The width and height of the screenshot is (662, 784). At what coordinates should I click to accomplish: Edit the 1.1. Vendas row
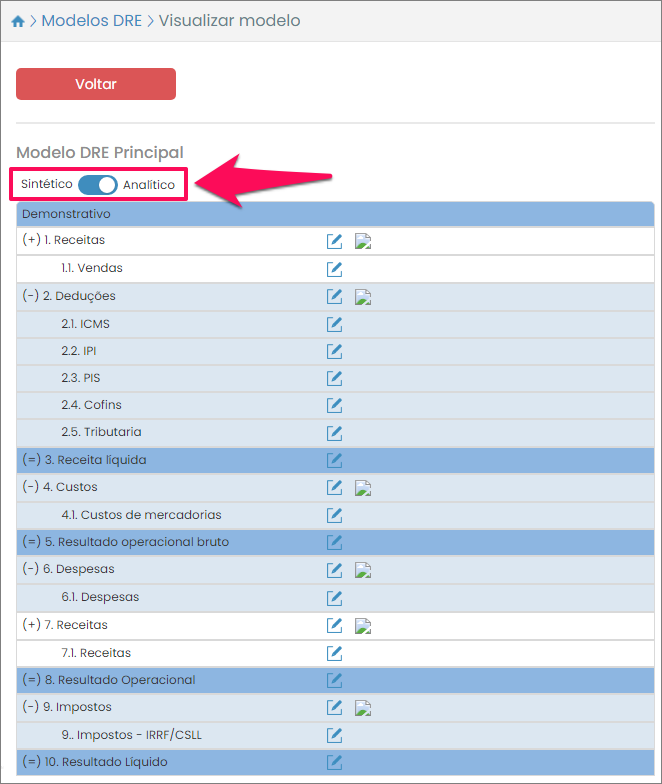coord(335,269)
